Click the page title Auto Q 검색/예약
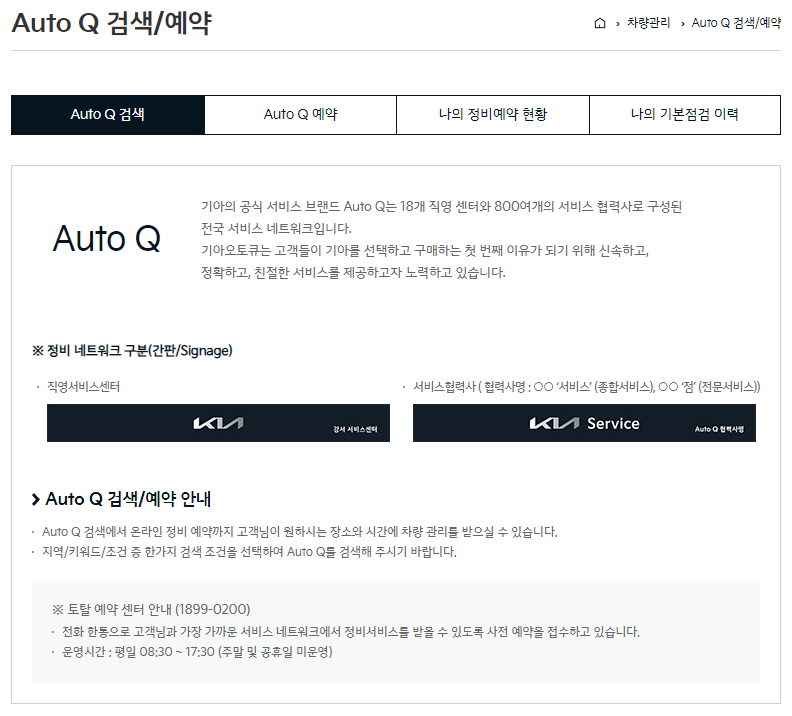Viewport: 792px width, 716px height. click(112, 23)
